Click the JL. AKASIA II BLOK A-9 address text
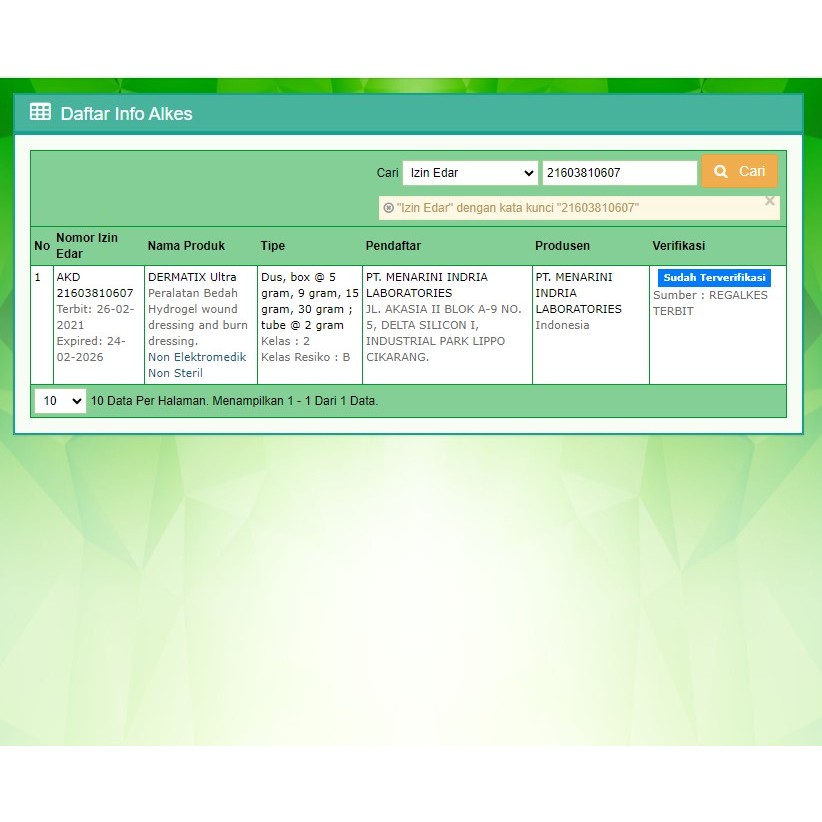This screenshot has height=822, width=822. pyautogui.click(x=444, y=333)
